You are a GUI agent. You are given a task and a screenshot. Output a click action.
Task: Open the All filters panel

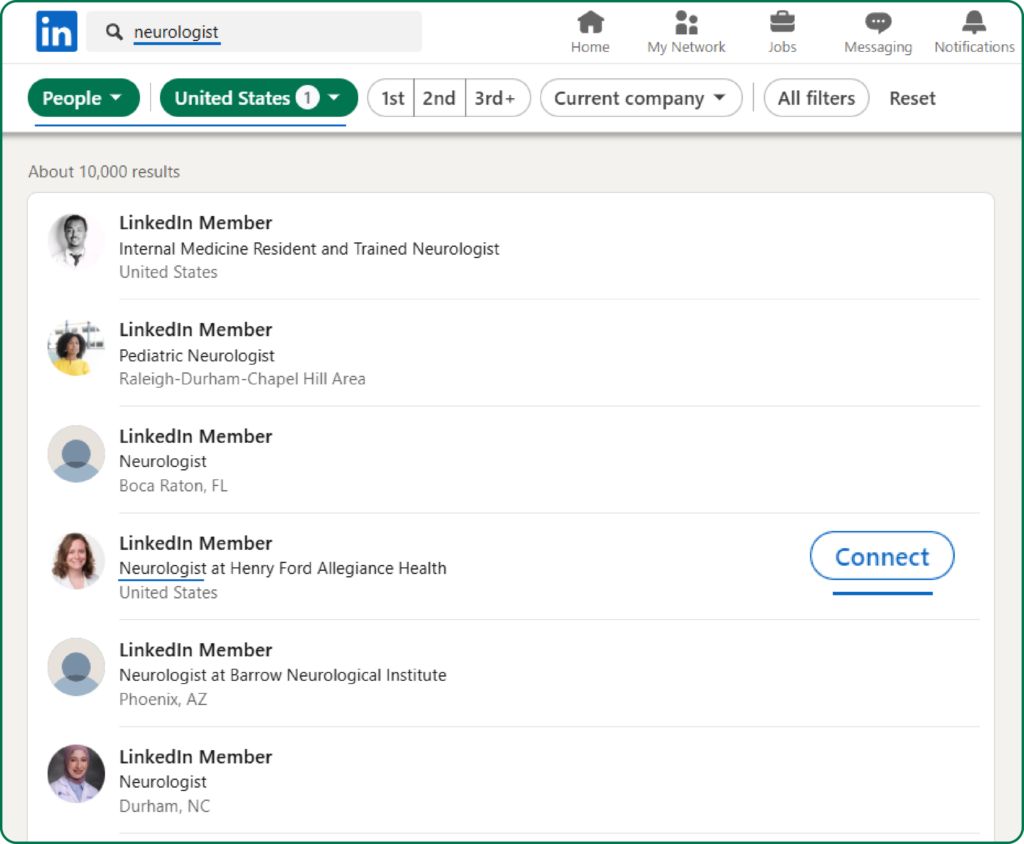[x=816, y=98]
